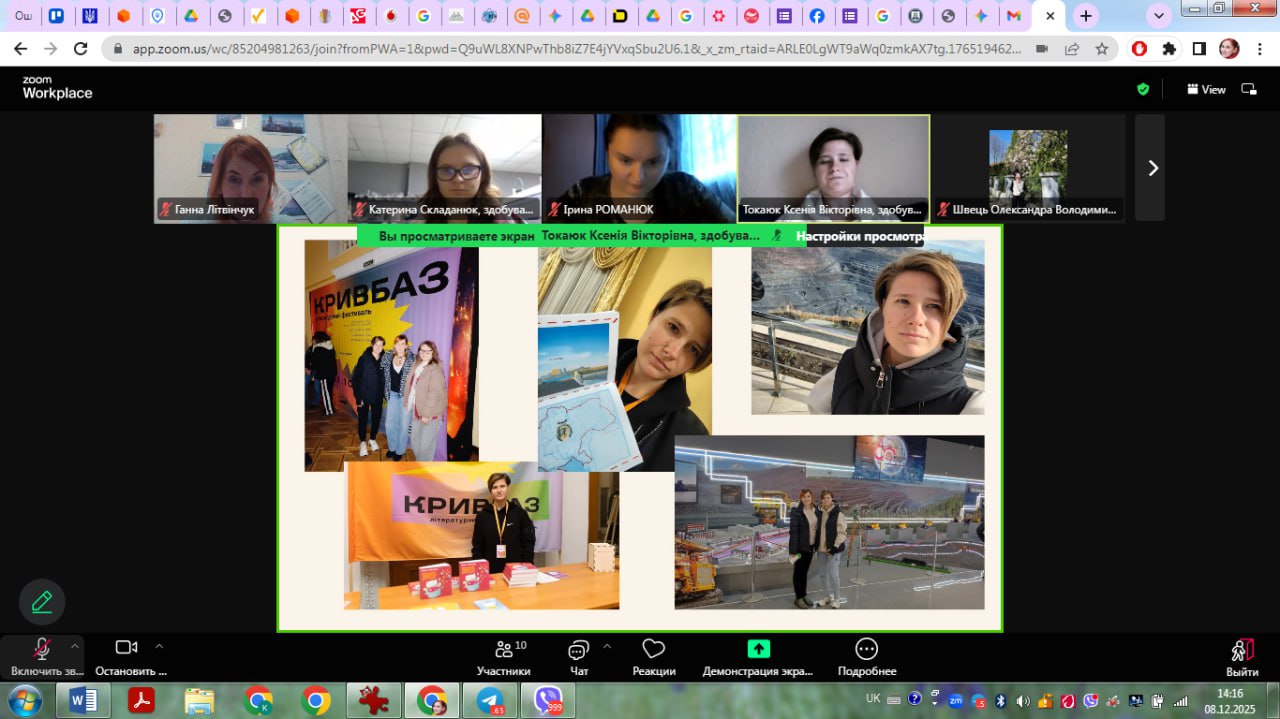Screen dimensions: 1280x719
Task: Open the Reactions menu
Action: pyautogui.click(x=653, y=657)
